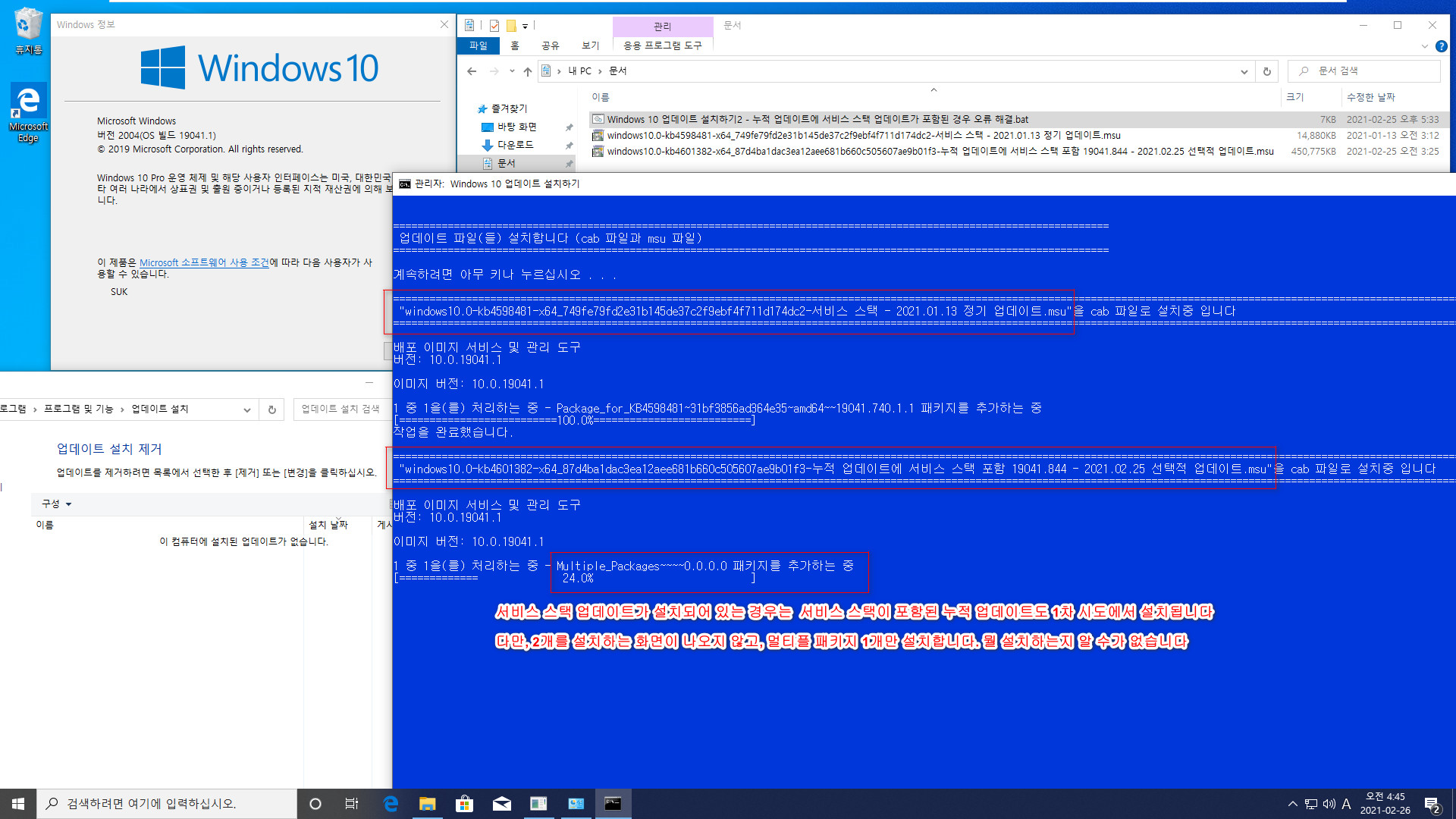Sort by the 이름 column header

pyautogui.click(x=601, y=97)
